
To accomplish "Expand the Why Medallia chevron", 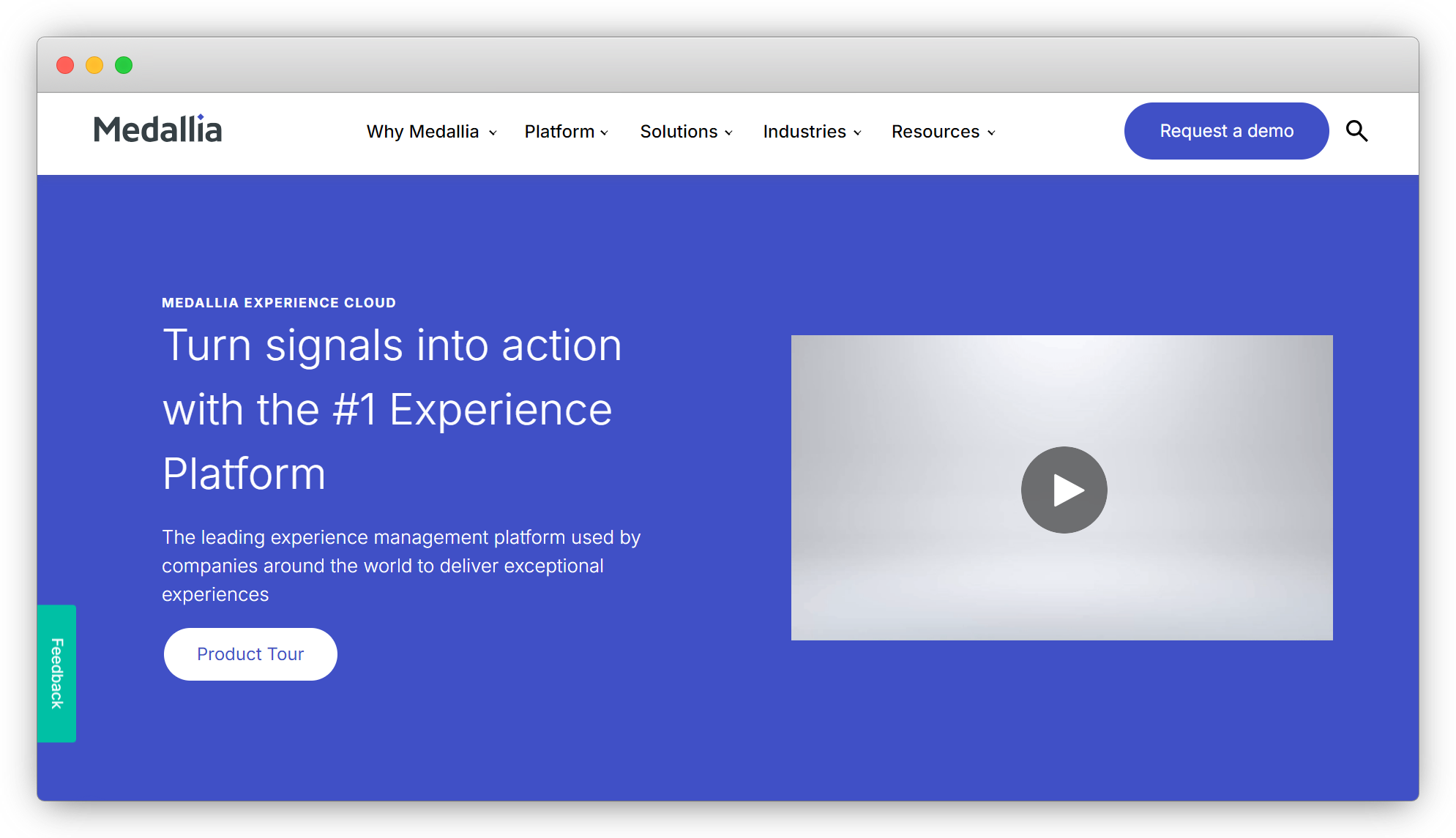I will [493, 133].
